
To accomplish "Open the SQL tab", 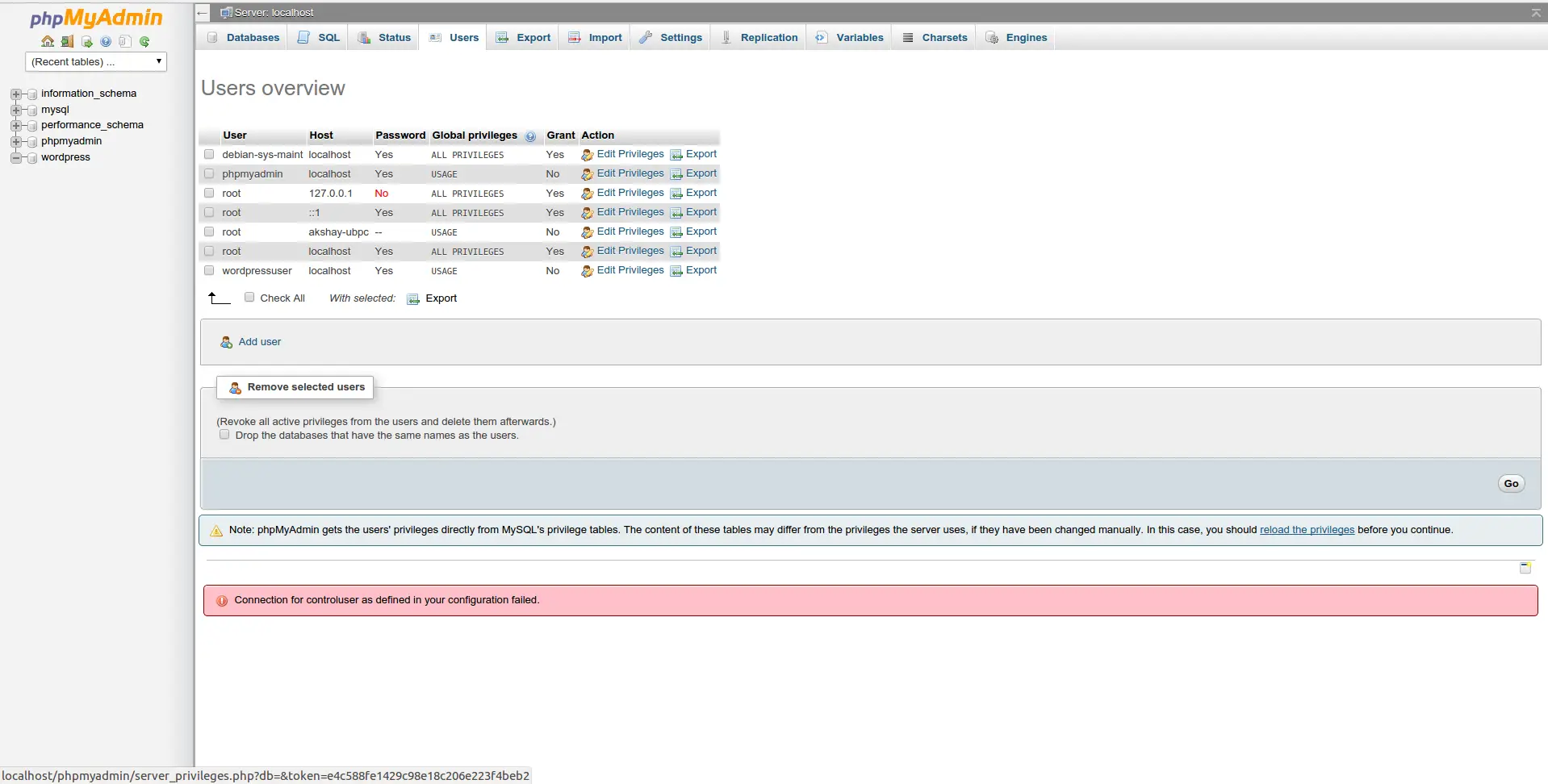I will pos(319,38).
